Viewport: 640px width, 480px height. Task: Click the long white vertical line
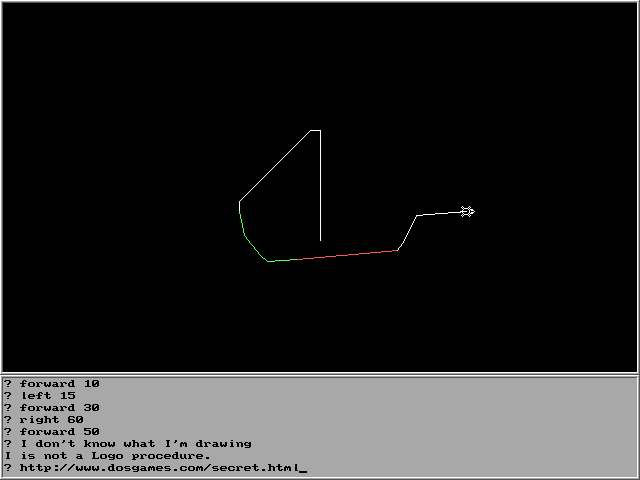[x=320, y=185]
